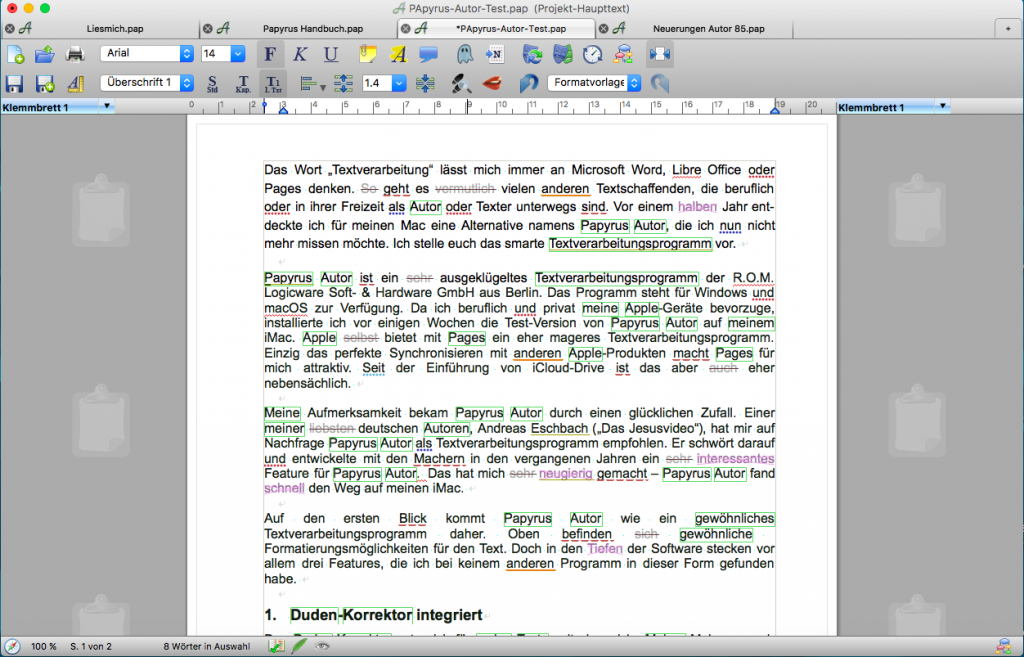Toggle italic formatting with the K button
Viewport: 1024px width, 657px height.
pyautogui.click(x=300, y=54)
